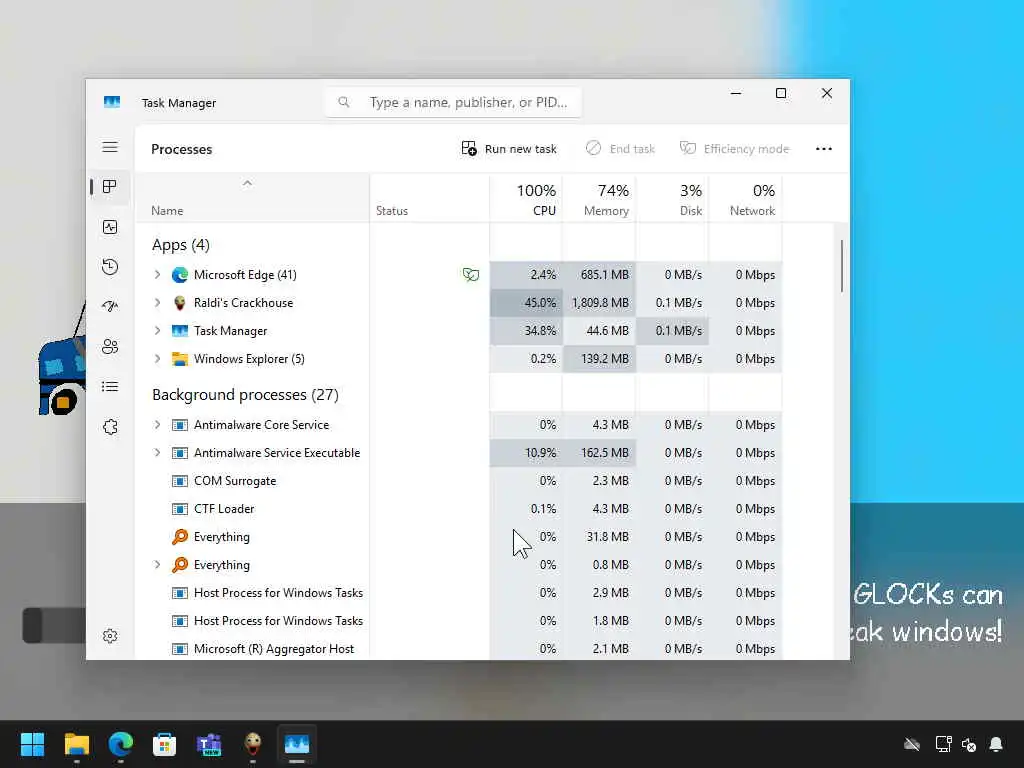Viewport: 1024px width, 768px height.
Task: Click the Efficiency mode button
Action: [735, 149]
